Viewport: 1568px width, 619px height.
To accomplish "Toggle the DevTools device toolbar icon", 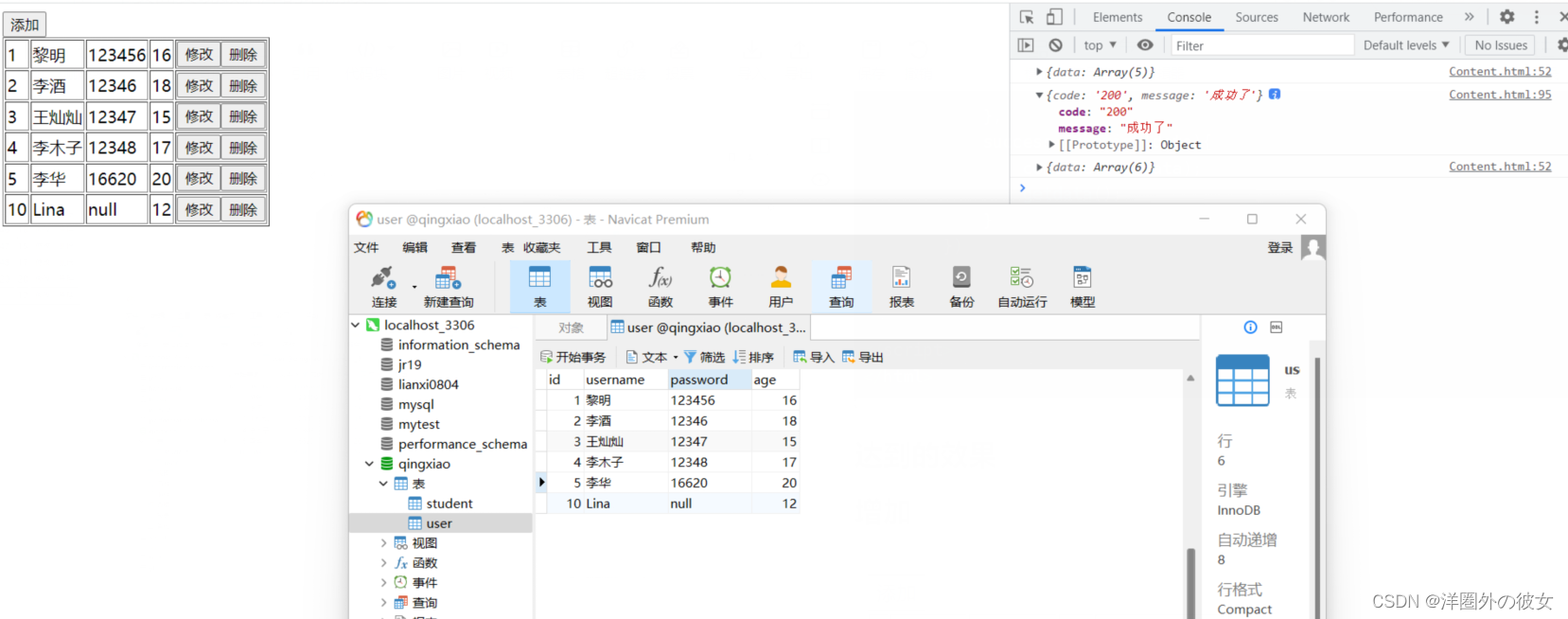I will (x=1054, y=17).
